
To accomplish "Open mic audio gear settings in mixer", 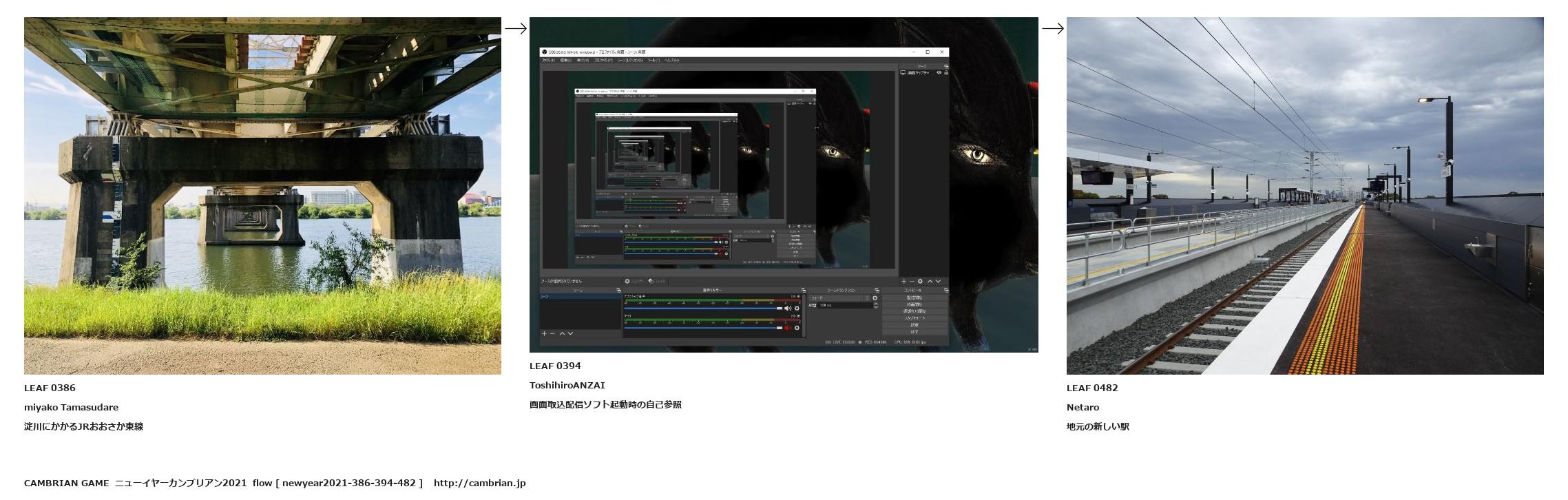I will tap(797, 328).
